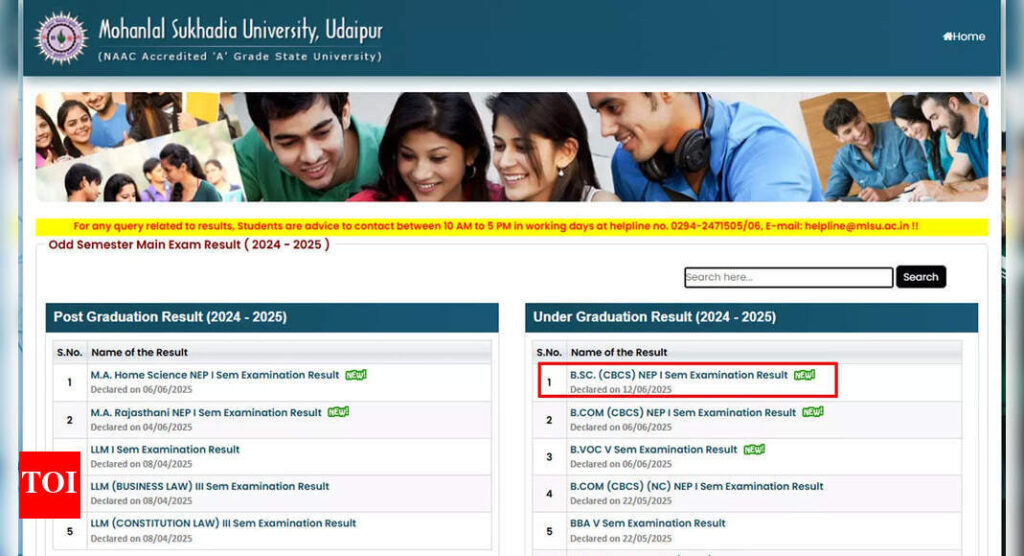This screenshot has height=556, width=1024.
Task: Open M.A. Home Science NEP I Sem result
Action: pos(215,375)
